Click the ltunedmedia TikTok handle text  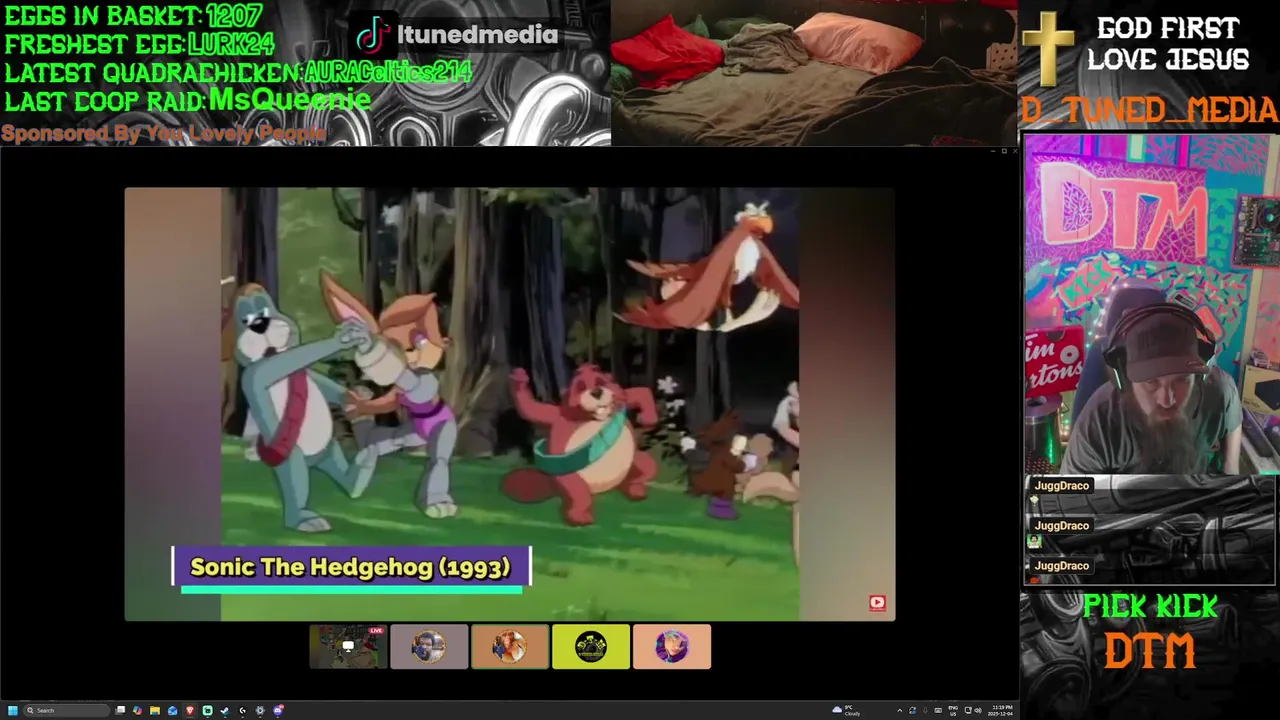click(x=477, y=35)
